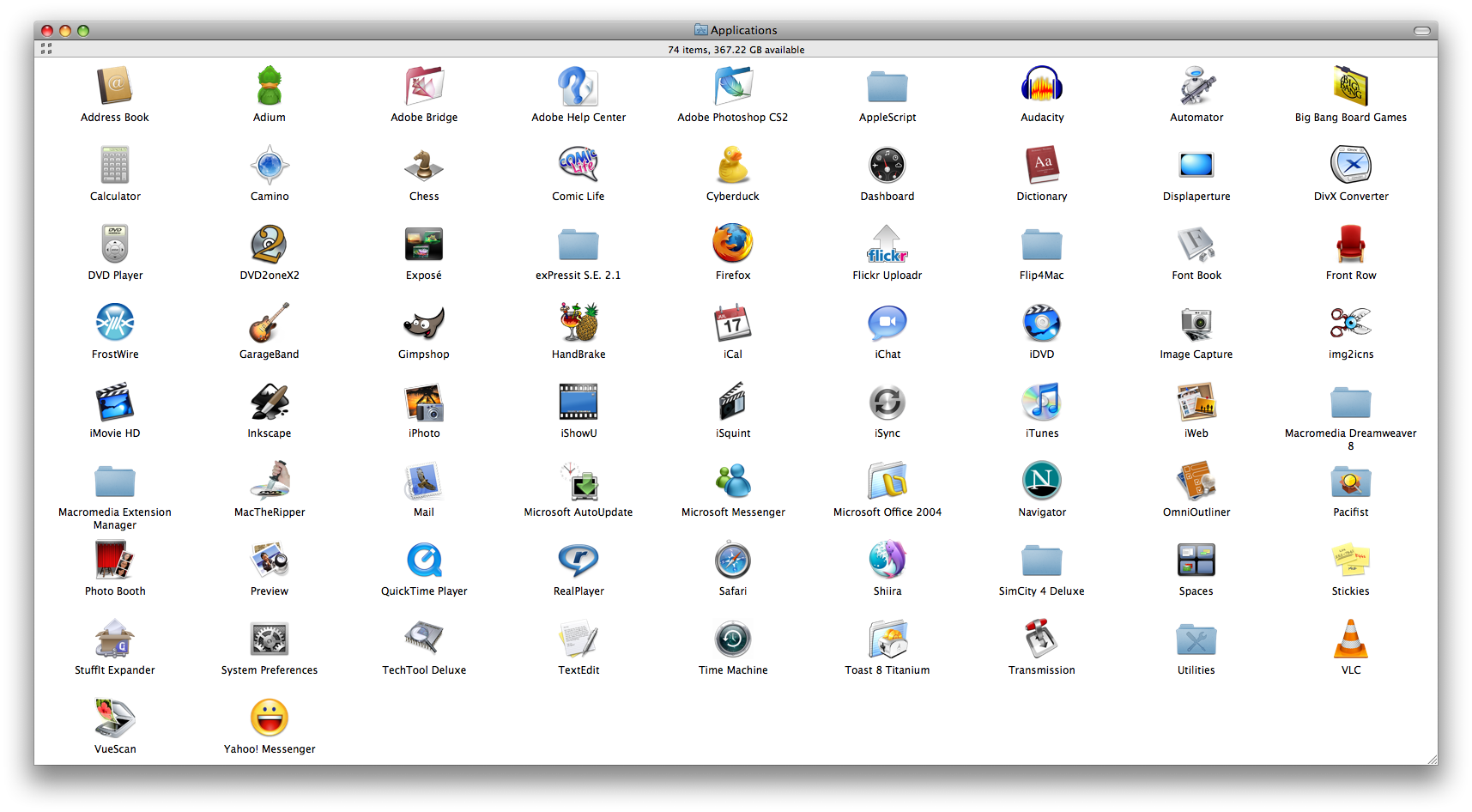
Task: Select the iMovie HD clapboard icon
Action: tap(115, 402)
